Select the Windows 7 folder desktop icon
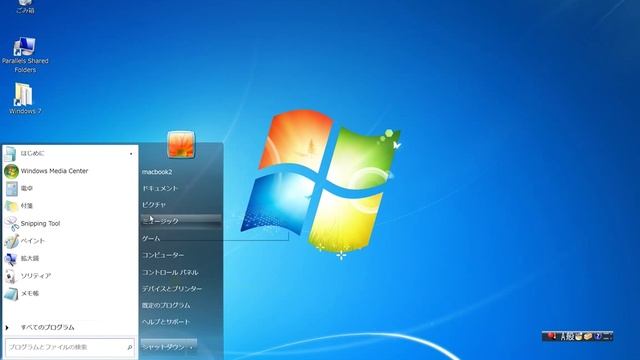This screenshot has height=360, width=640. pyautogui.click(x=25, y=98)
